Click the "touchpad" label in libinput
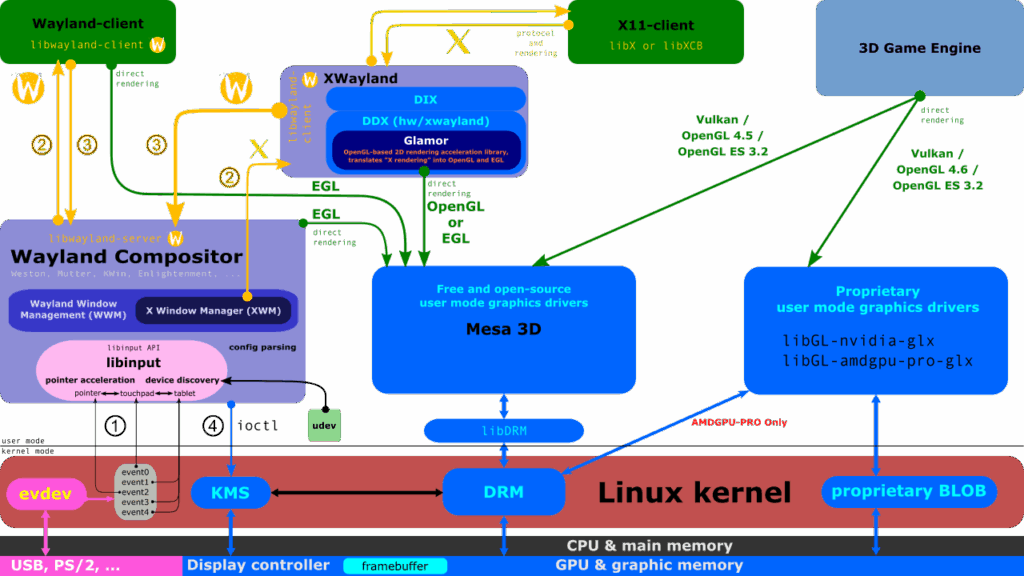This screenshot has width=1024, height=576. click(136, 393)
